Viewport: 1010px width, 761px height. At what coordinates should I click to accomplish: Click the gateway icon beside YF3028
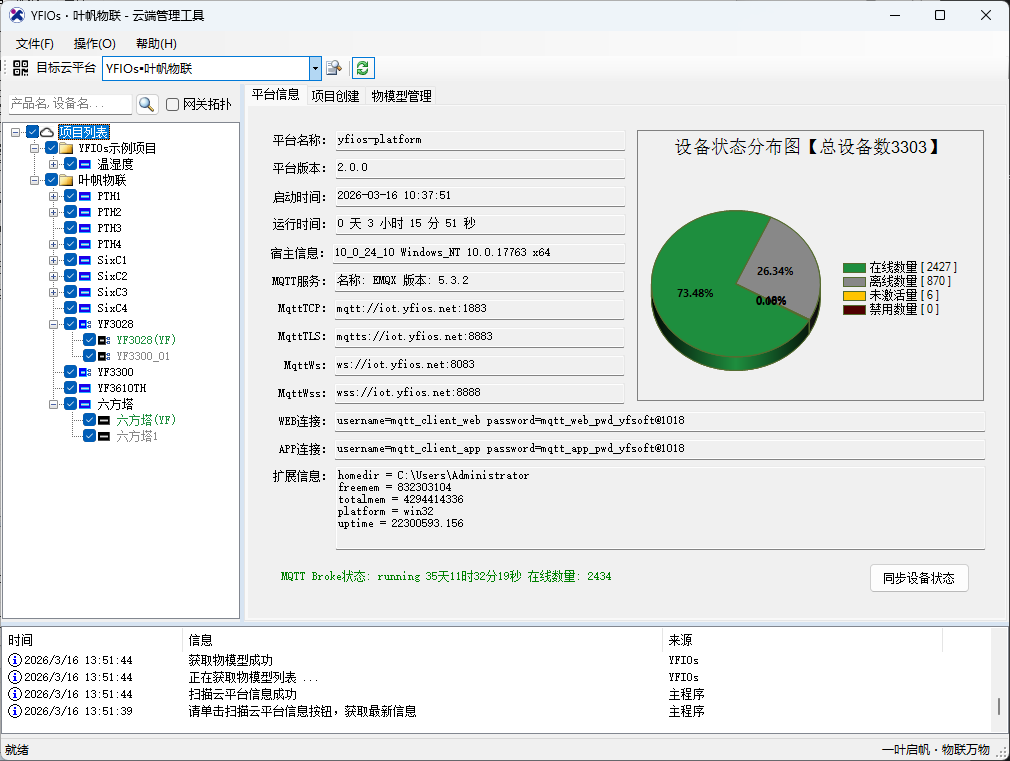point(85,324)
